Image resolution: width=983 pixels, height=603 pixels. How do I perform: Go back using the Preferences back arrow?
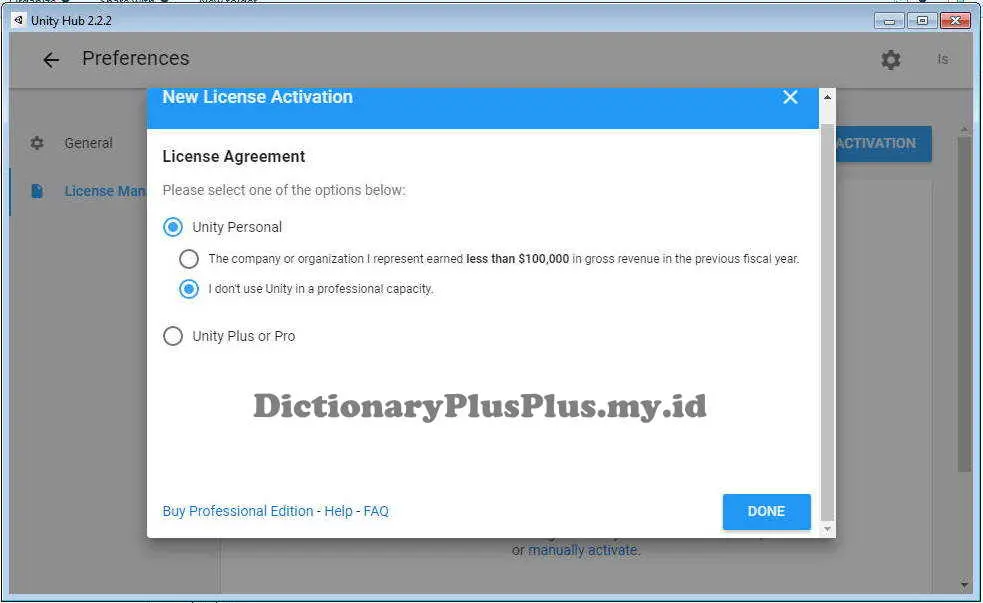(51, 60)
